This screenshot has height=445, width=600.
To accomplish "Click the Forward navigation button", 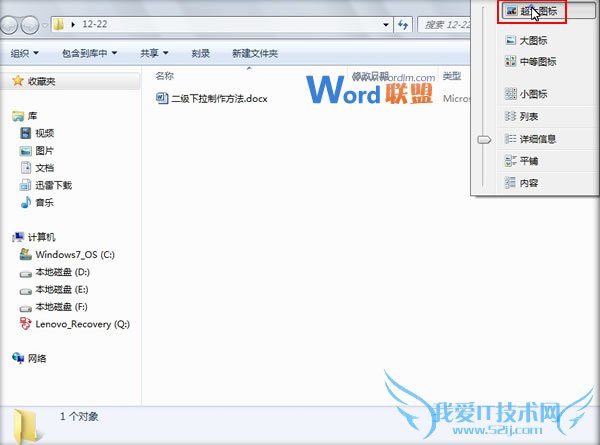I will point(30,25).
